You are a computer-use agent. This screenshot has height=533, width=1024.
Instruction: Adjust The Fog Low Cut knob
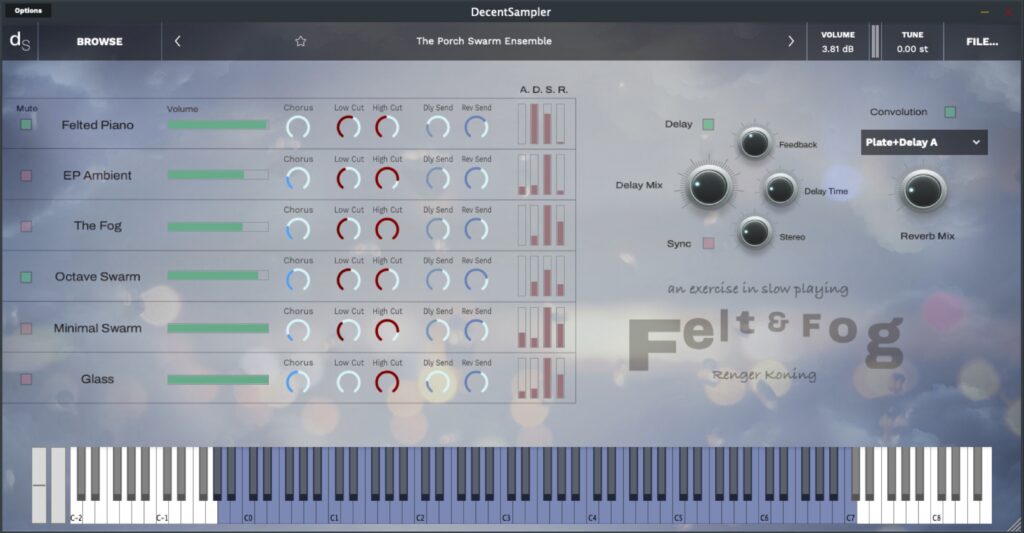[x=349, y=229]
